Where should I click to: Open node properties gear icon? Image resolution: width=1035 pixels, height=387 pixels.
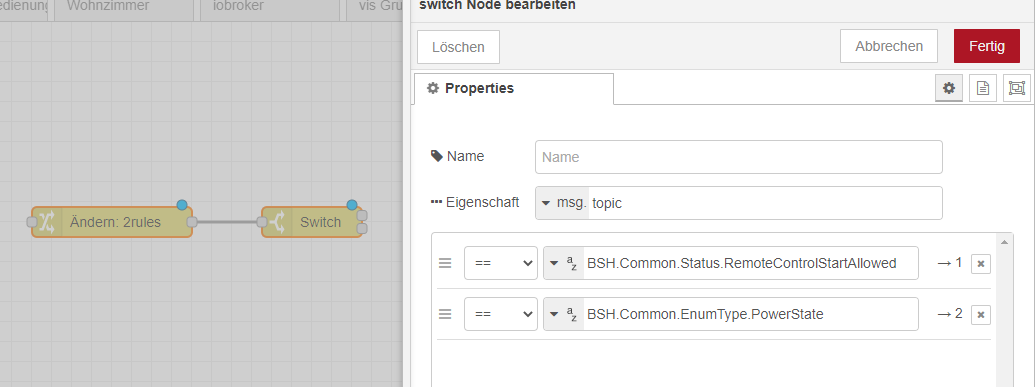(x=949, y=88)
